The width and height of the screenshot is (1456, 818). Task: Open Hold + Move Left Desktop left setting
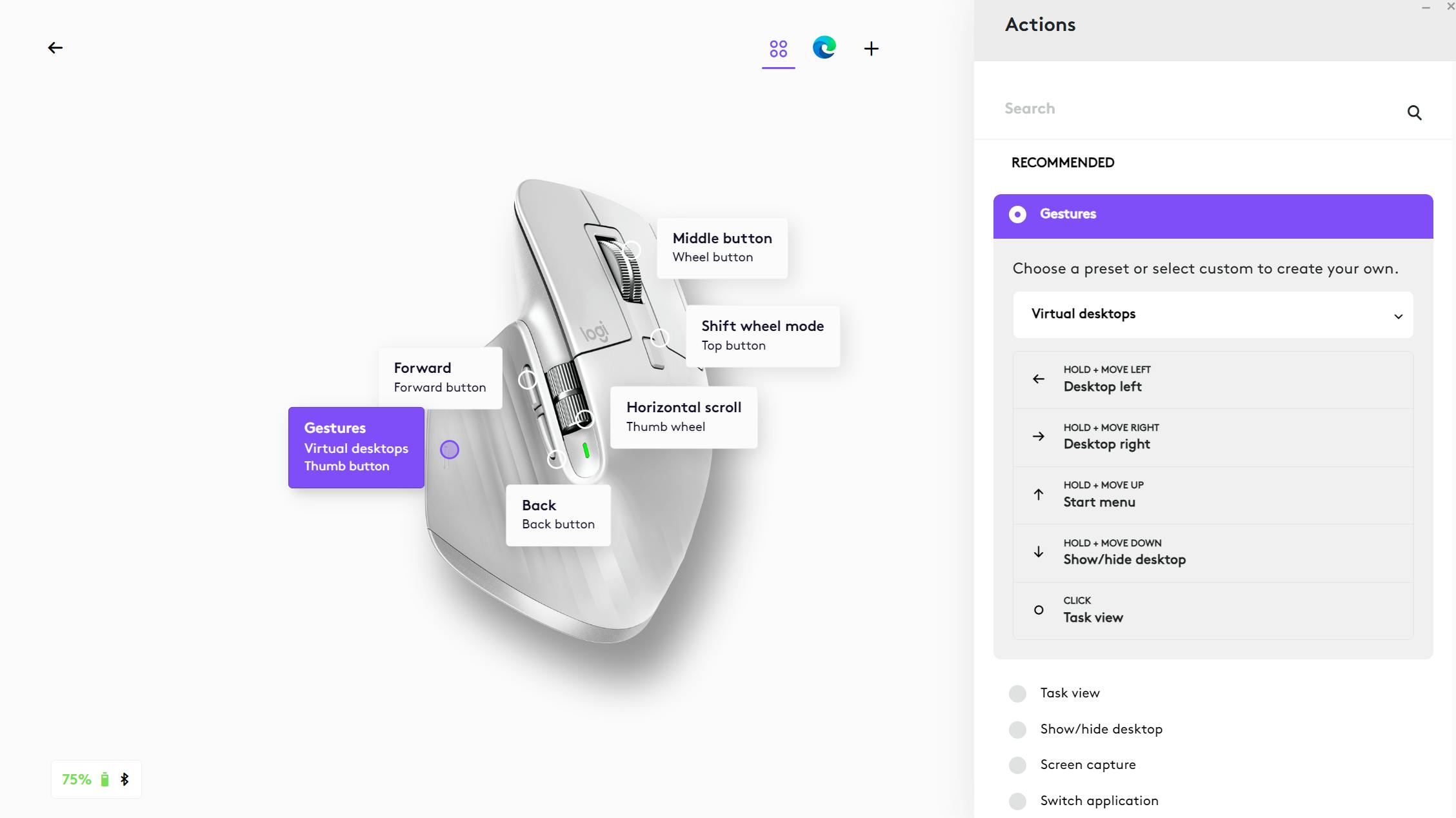tap(1213, 379)
